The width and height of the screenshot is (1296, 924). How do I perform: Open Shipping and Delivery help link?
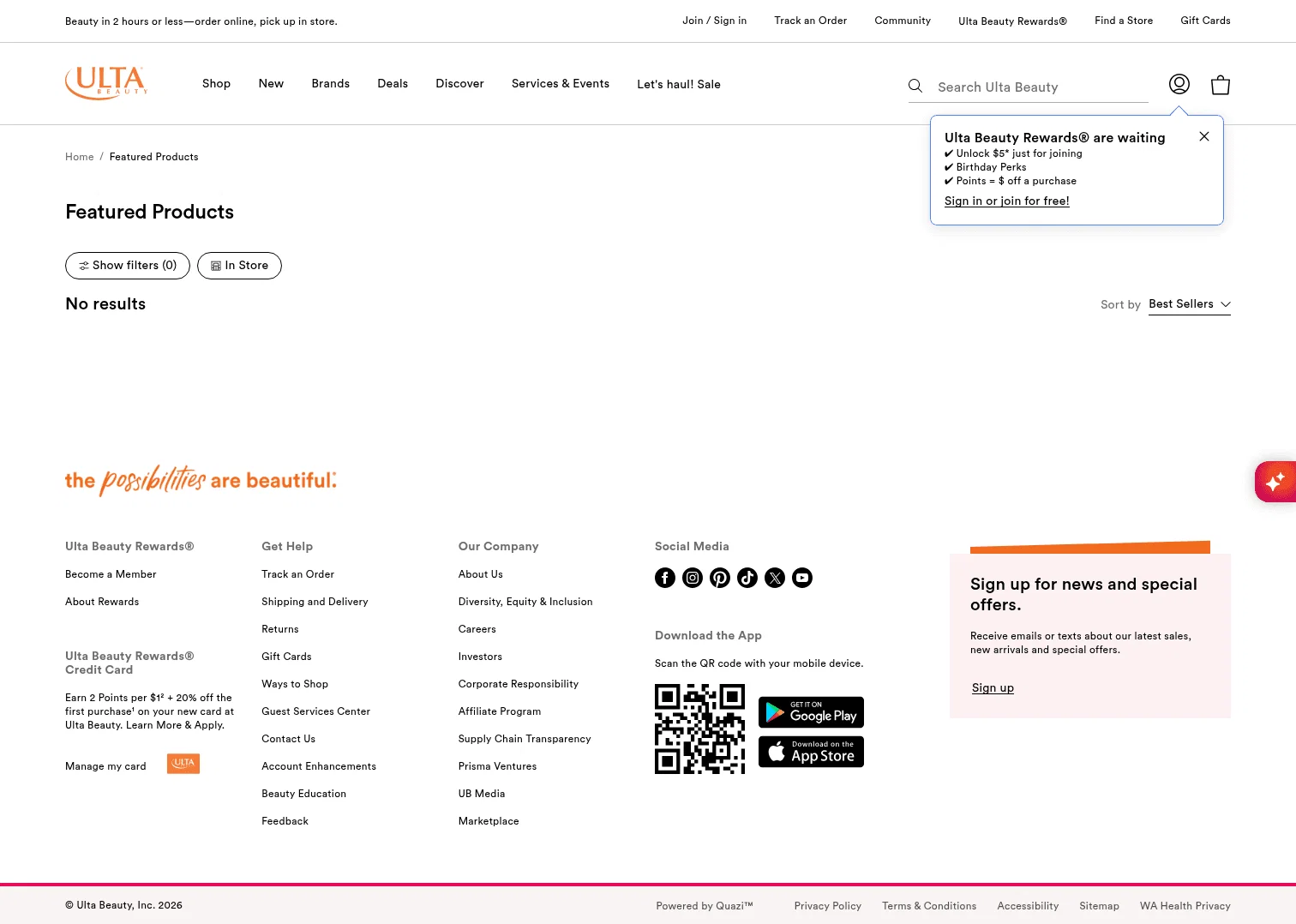(315, 602)
